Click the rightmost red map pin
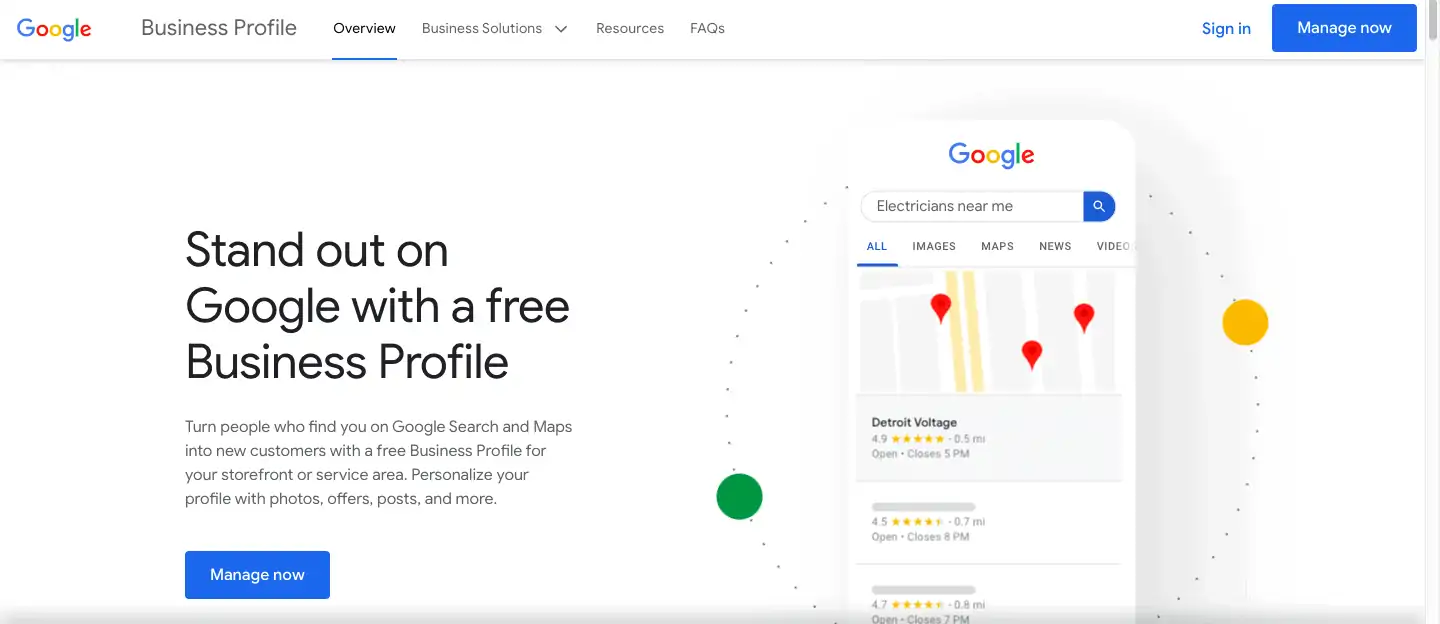 coord(1084,318)
